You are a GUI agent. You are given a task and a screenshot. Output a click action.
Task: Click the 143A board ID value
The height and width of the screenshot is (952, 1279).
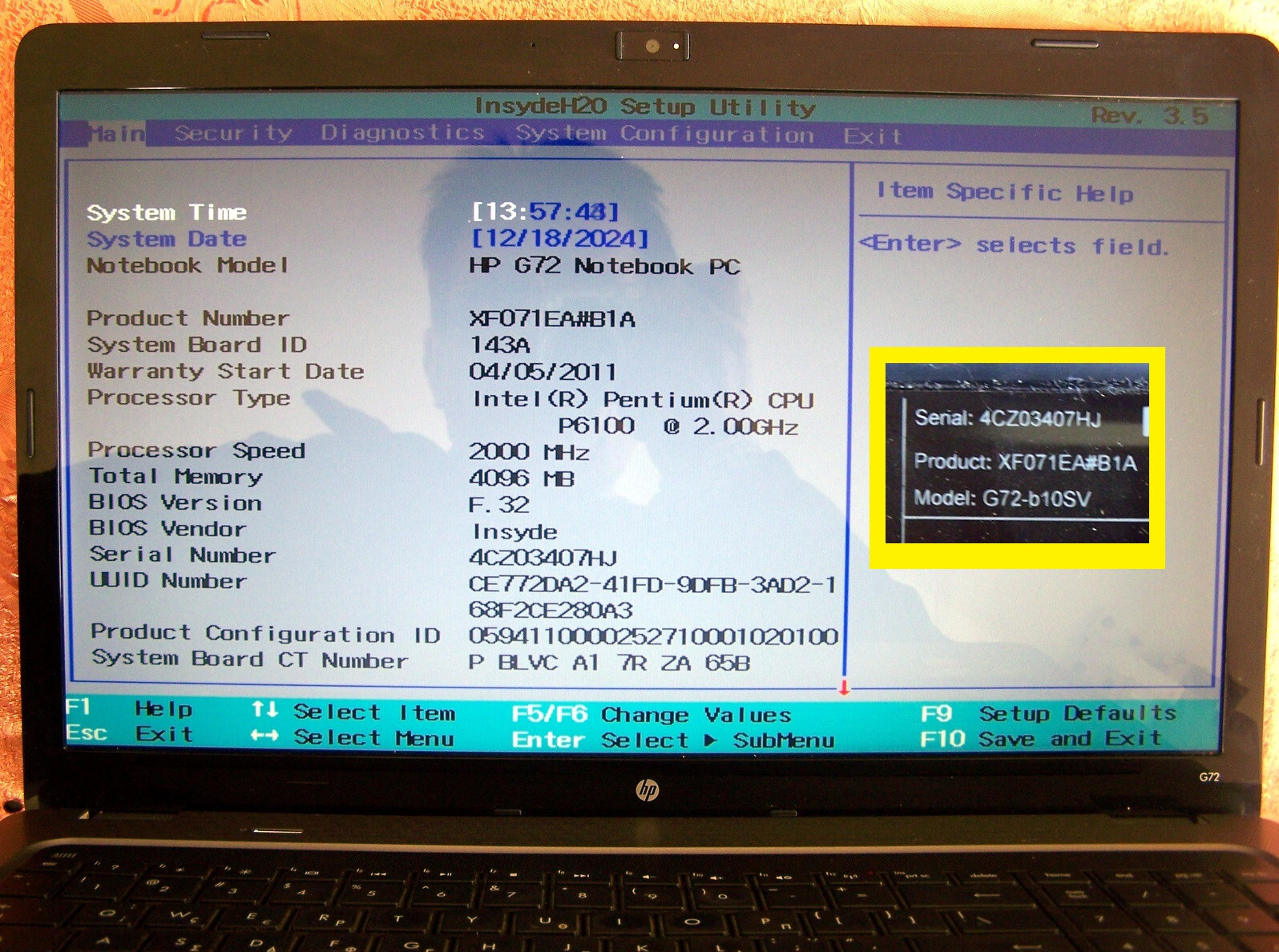[499, 345]
